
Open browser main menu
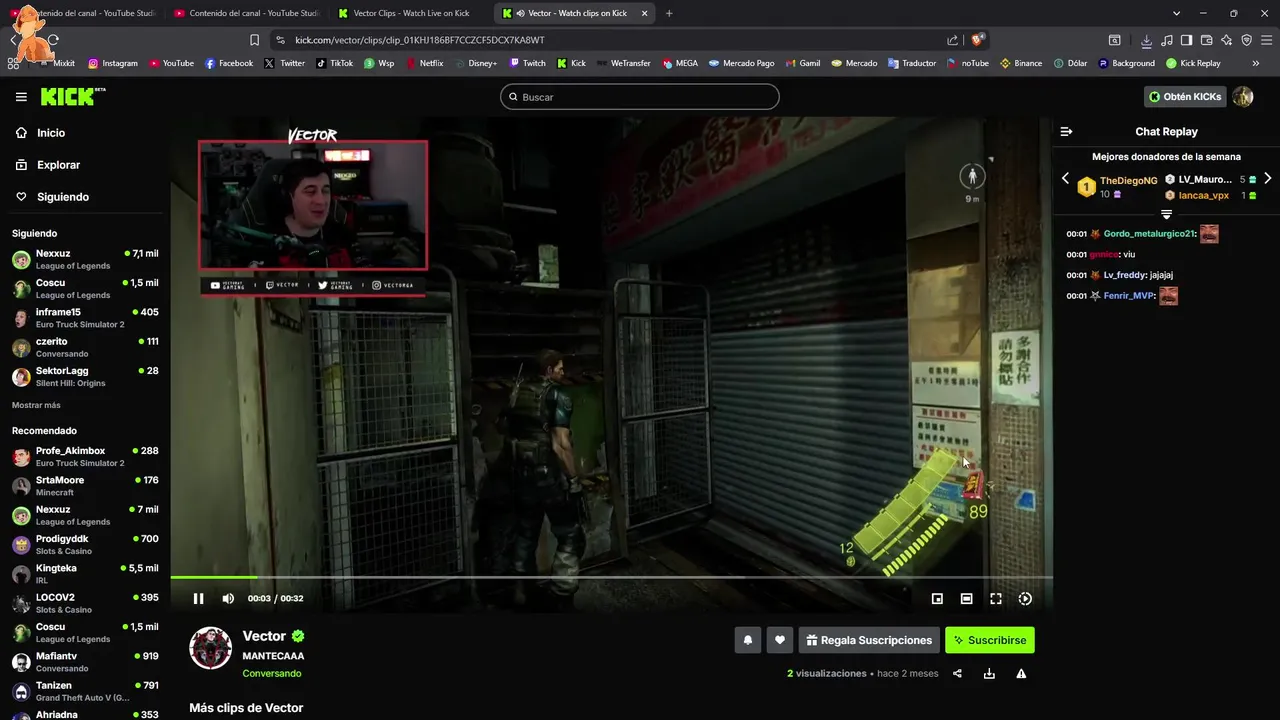click(x=1266, y=40)
